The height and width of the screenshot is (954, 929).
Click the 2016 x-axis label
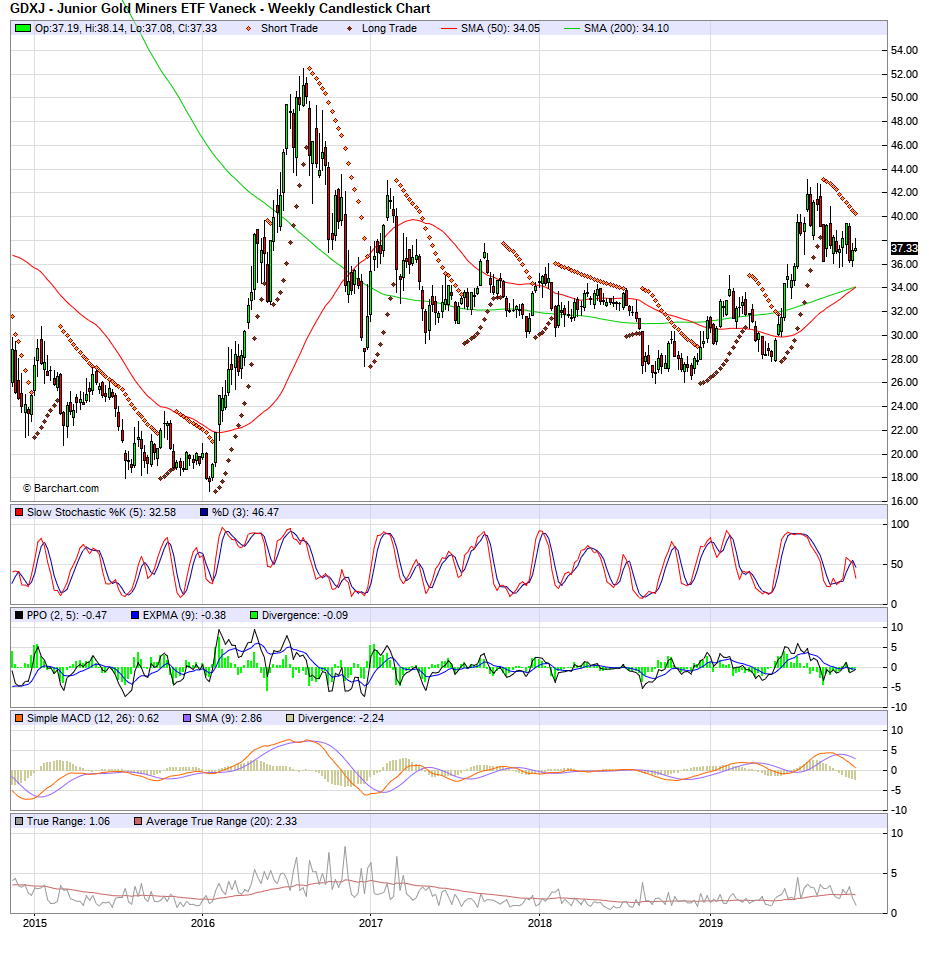[203, 923]
